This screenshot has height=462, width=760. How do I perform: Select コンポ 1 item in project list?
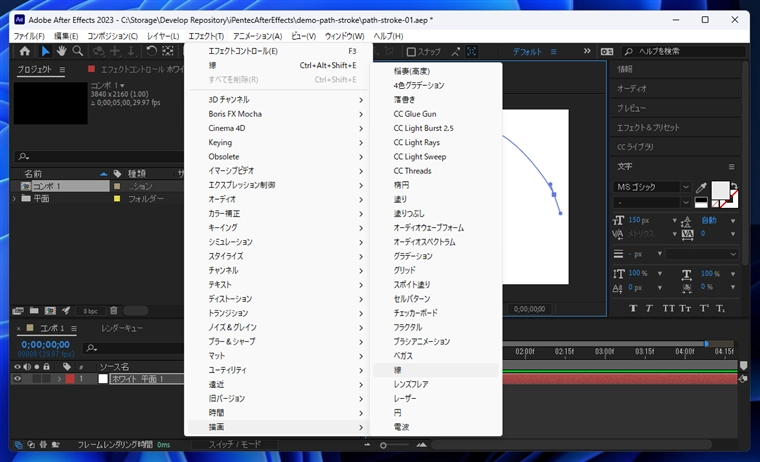65,187
